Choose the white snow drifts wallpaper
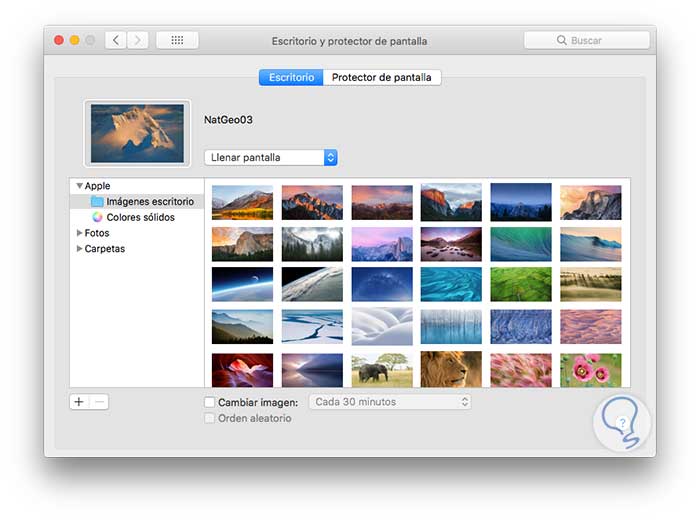700x520 pixels. (382, 326)
